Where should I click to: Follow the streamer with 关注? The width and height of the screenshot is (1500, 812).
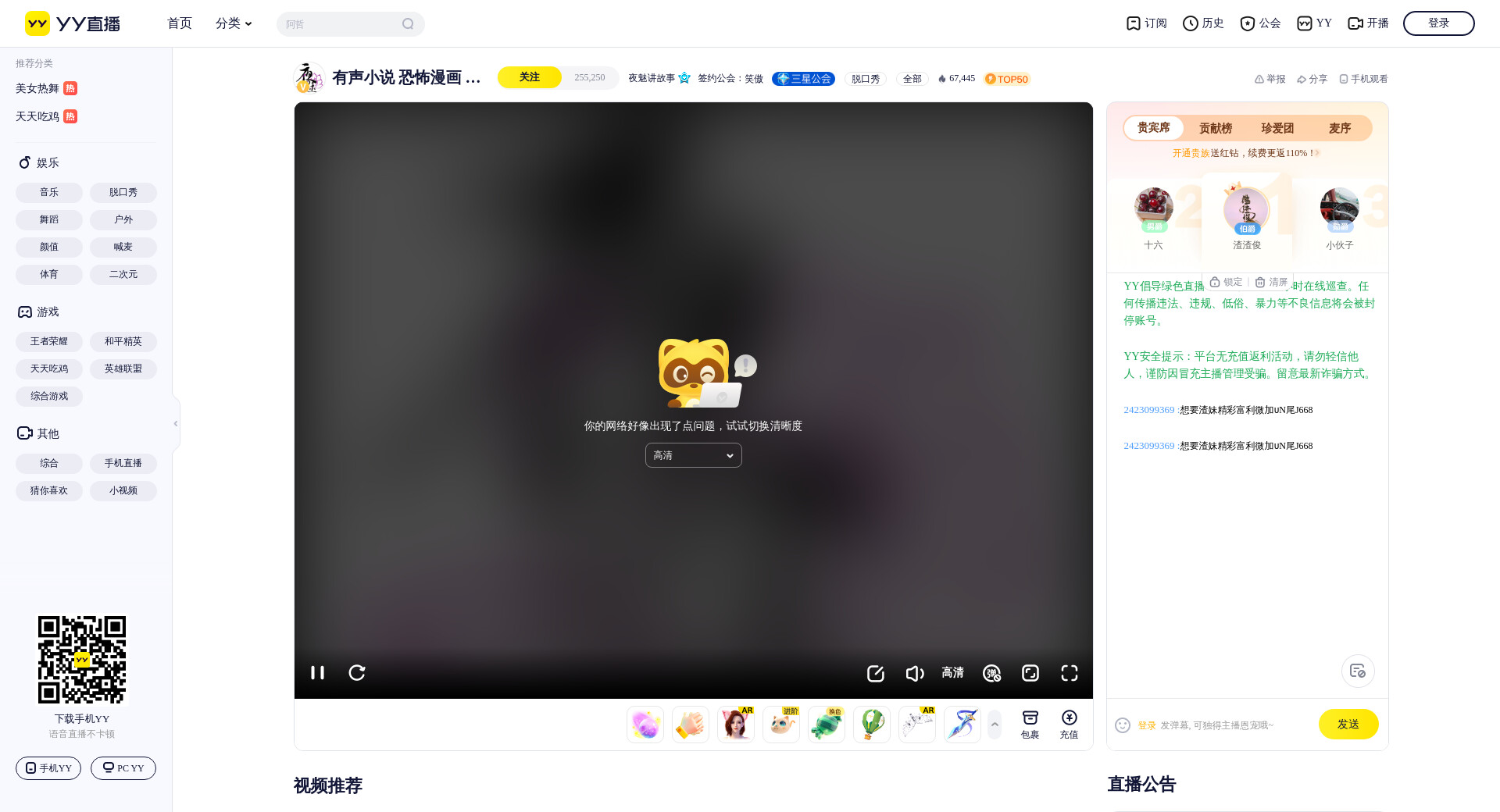click(530, 77)
